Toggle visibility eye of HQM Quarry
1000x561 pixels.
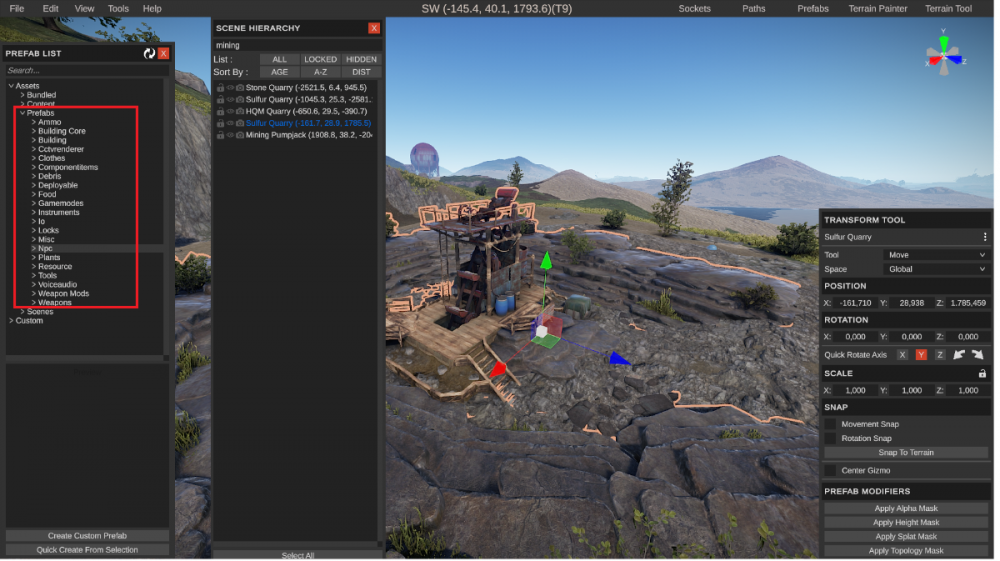click(230, 111)
